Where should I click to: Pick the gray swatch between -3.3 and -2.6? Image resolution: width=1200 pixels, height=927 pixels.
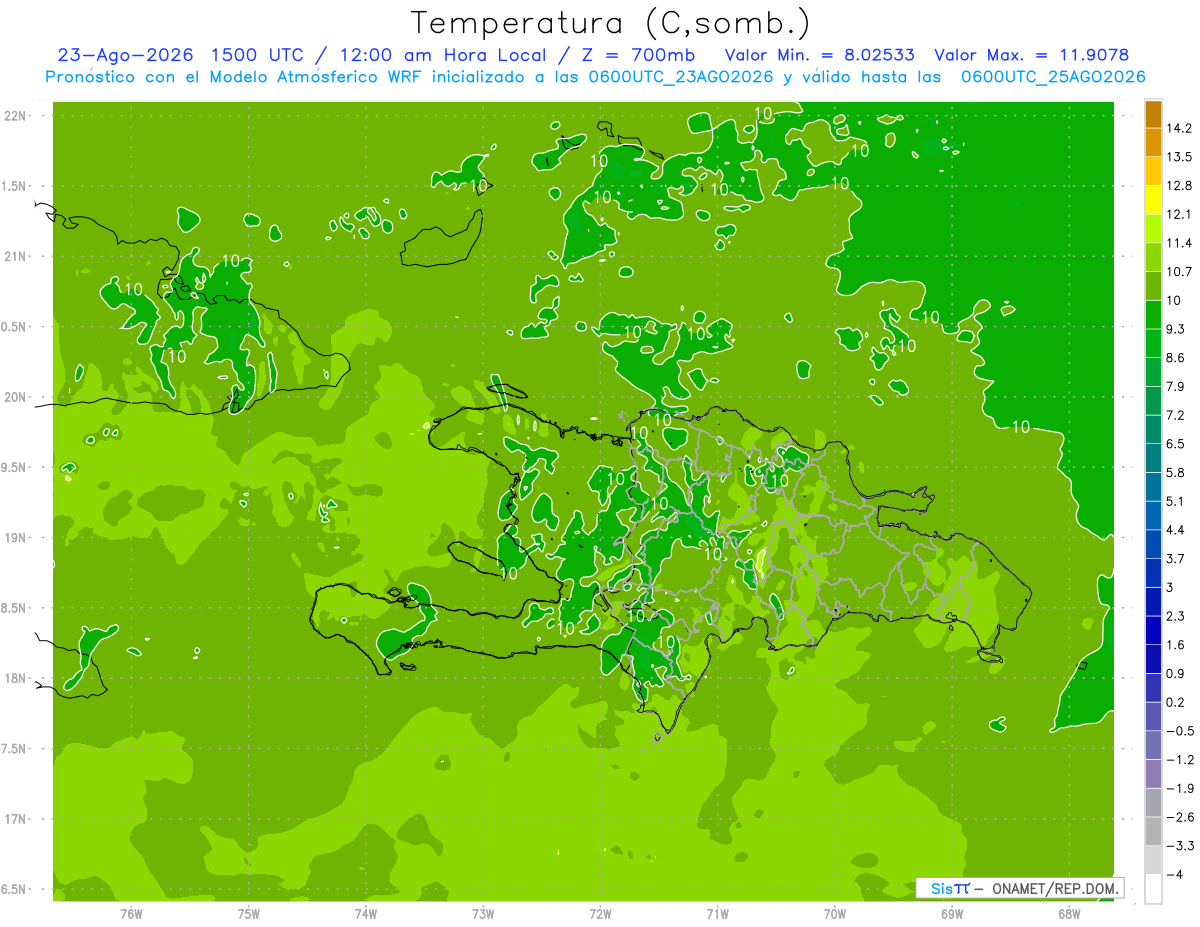click(x=1153, y=831)
